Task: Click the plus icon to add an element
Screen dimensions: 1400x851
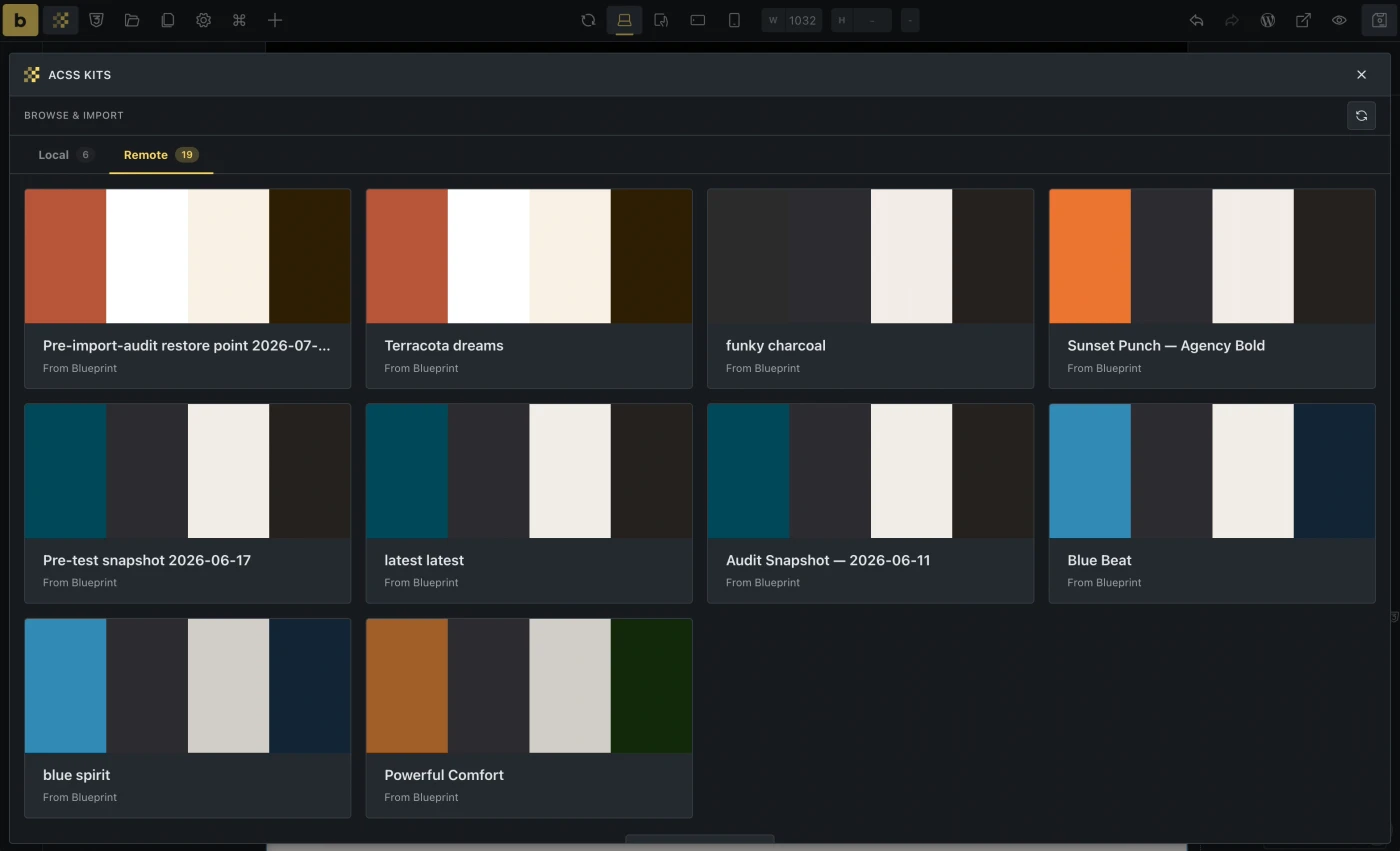Action: click(x=275, y=20)
